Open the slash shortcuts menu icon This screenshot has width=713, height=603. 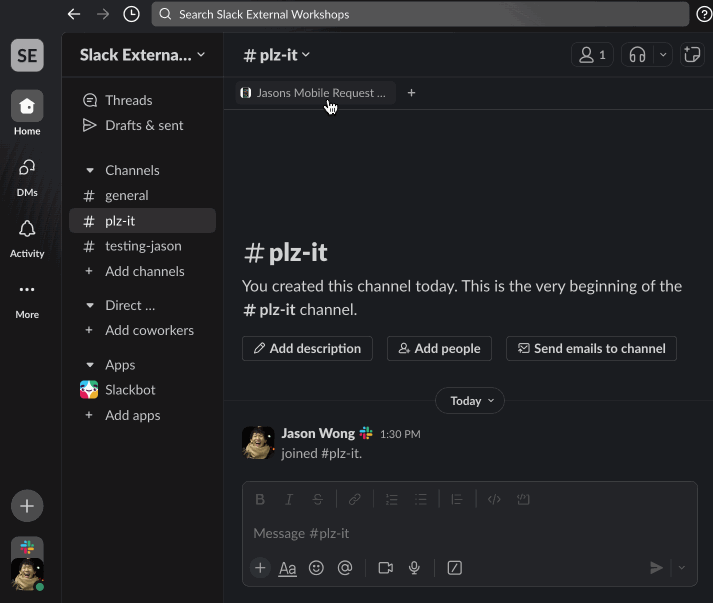coord(455,568)
